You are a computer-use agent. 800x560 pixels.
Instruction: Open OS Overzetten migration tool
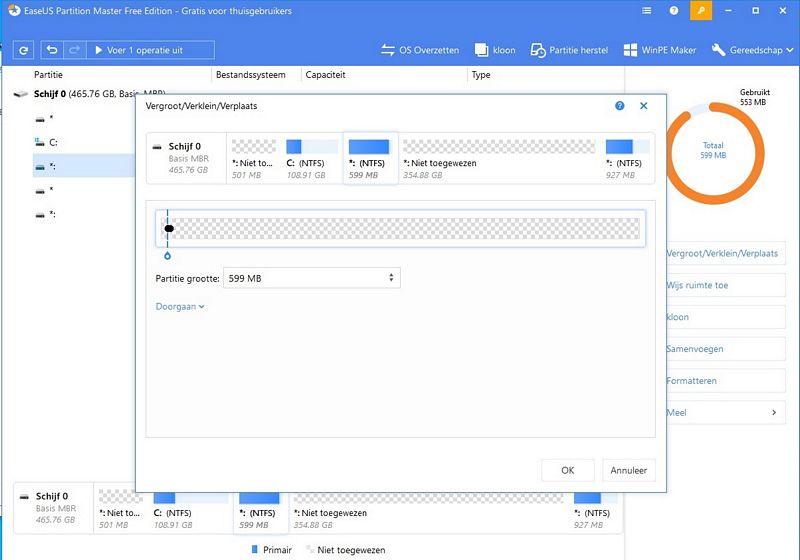pyautogui.click(x=420, y=50)
